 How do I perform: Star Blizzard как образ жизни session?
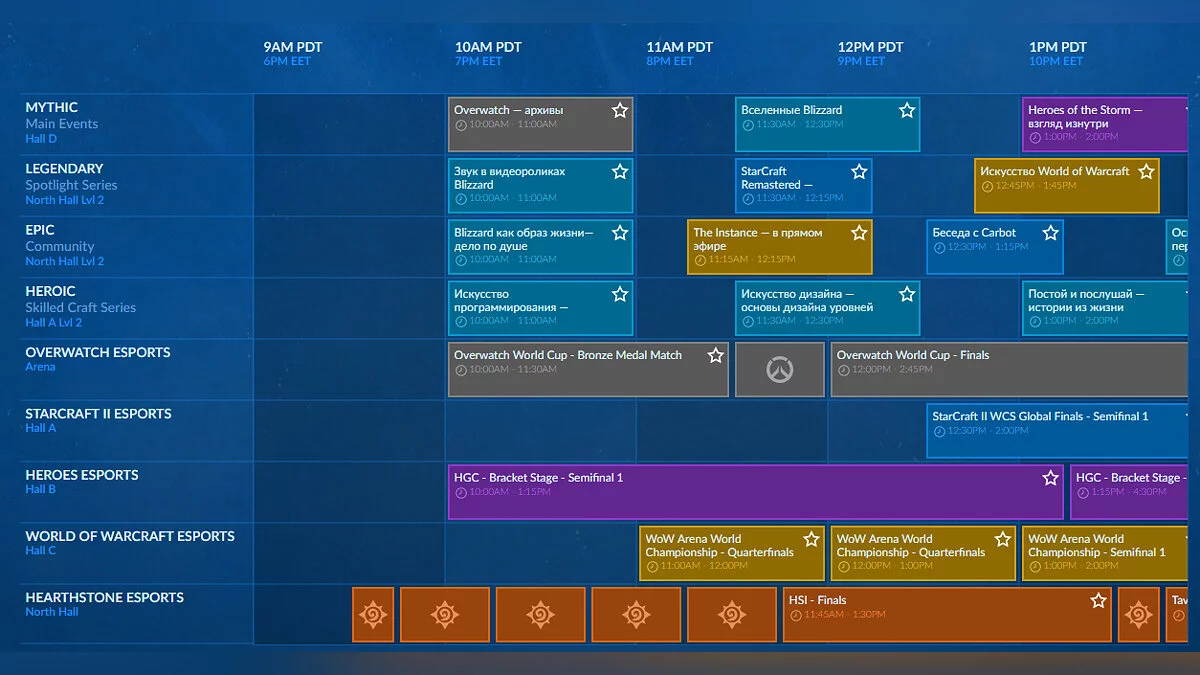click(x=620, y=233)
